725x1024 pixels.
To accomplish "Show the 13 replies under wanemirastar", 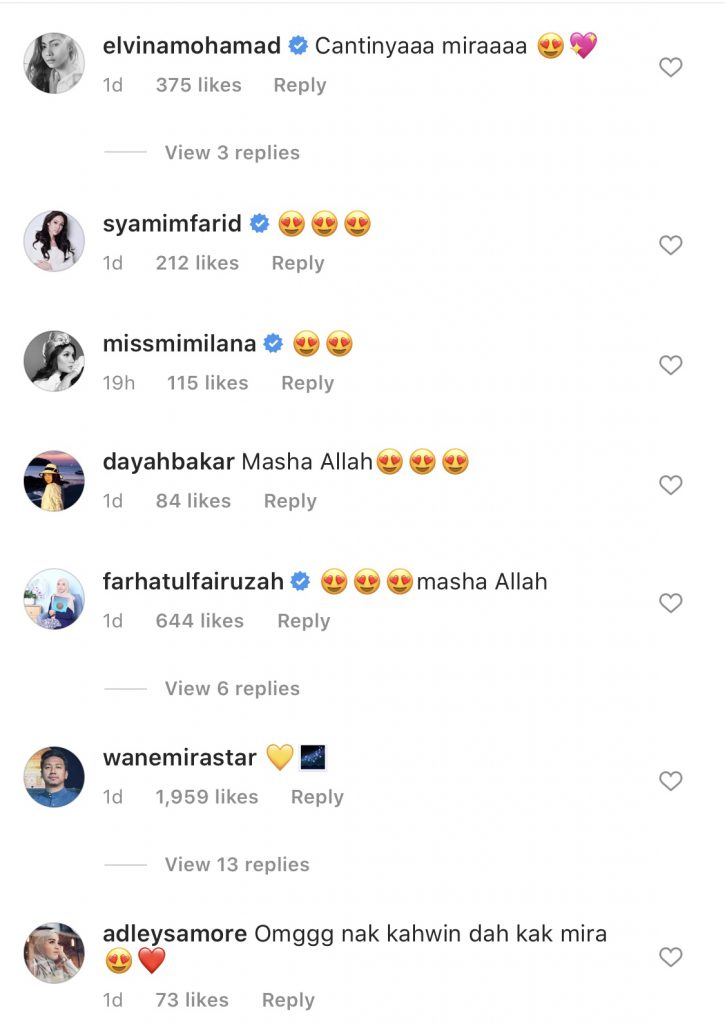I will pyautogui.click(x=237, y=864).
